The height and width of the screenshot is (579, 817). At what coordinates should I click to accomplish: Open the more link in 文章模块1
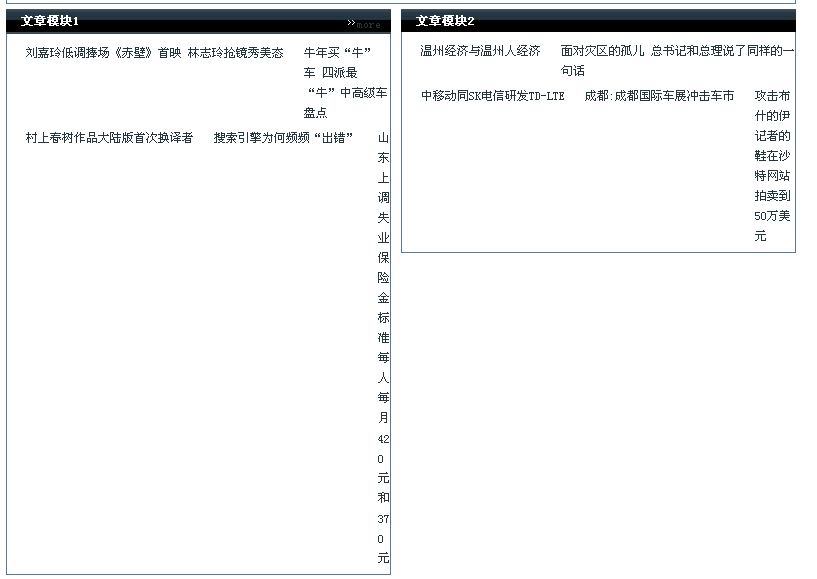pos(369,24)
